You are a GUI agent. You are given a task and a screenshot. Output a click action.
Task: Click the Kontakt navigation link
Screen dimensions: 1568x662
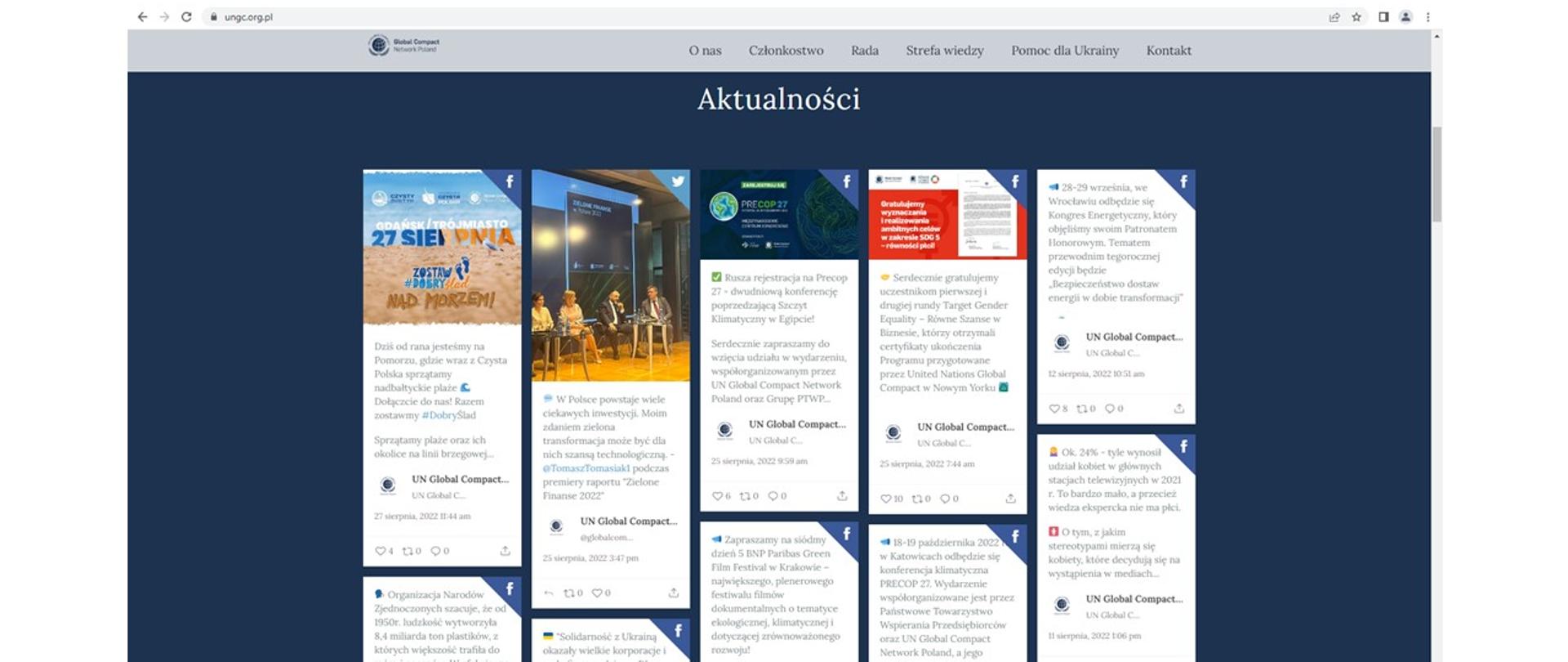coord(1168,51)
